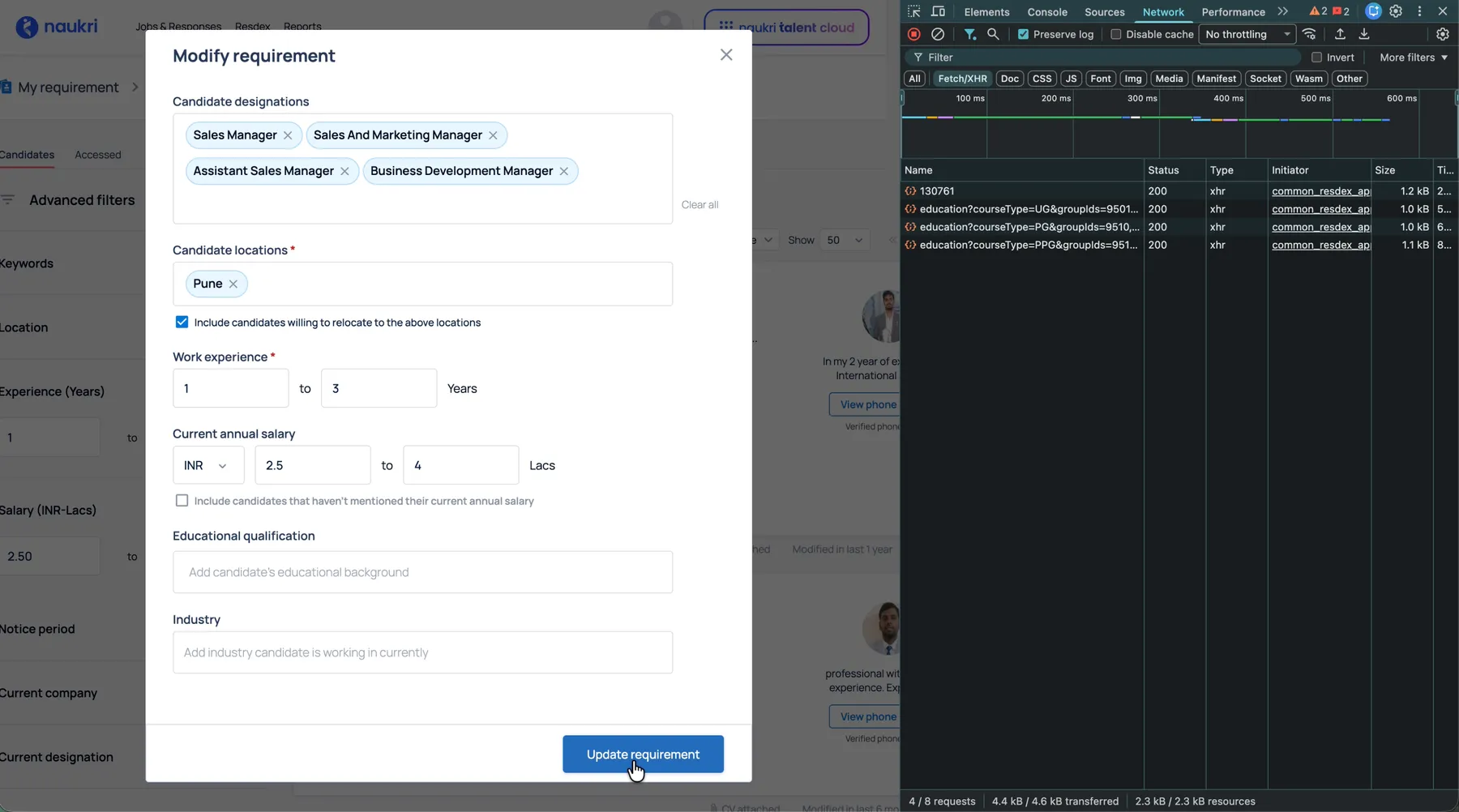Click the export HAR download icon
1459x812 pixels.
1364,34
